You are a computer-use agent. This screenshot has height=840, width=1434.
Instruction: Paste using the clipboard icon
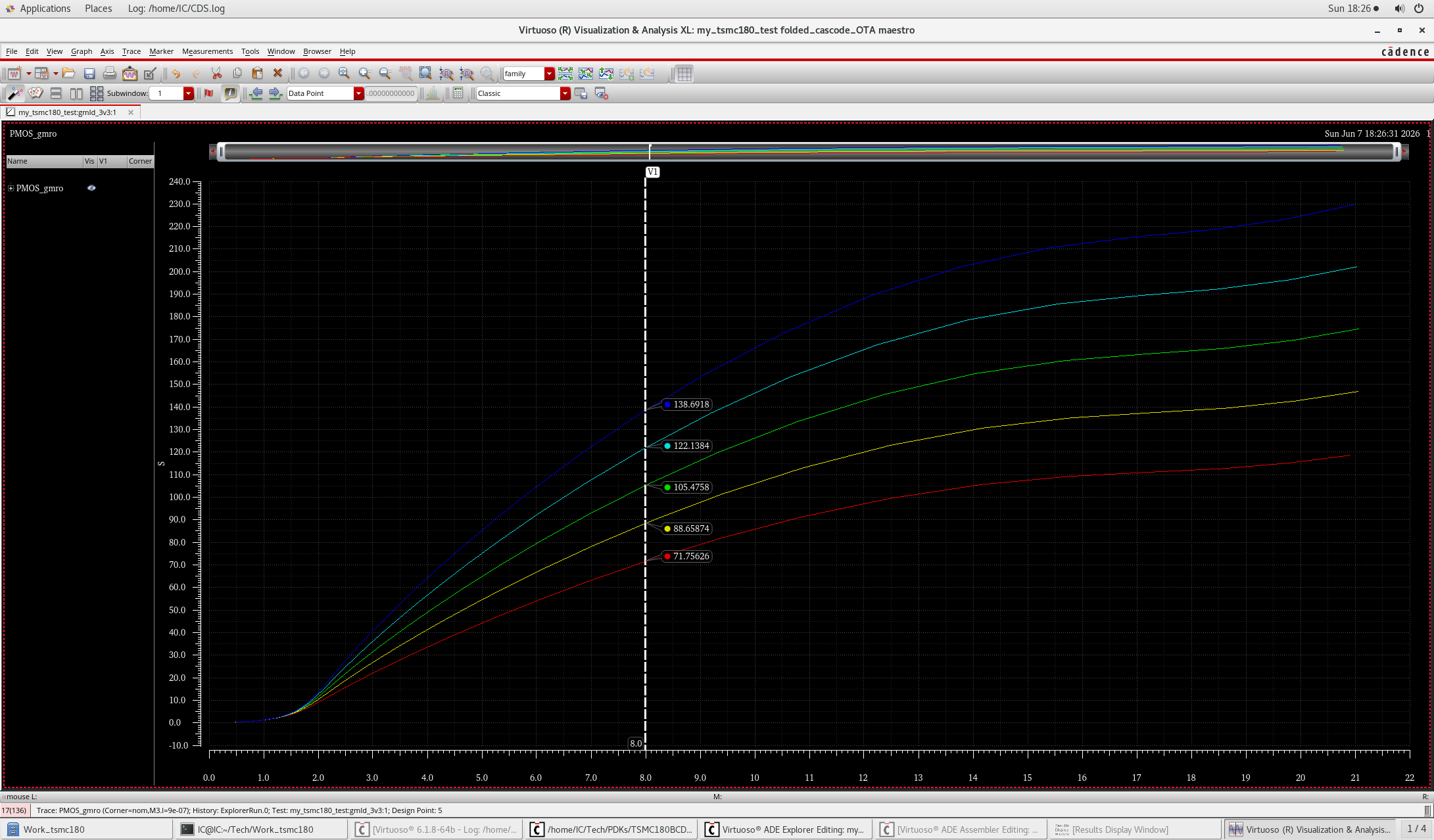257,74
